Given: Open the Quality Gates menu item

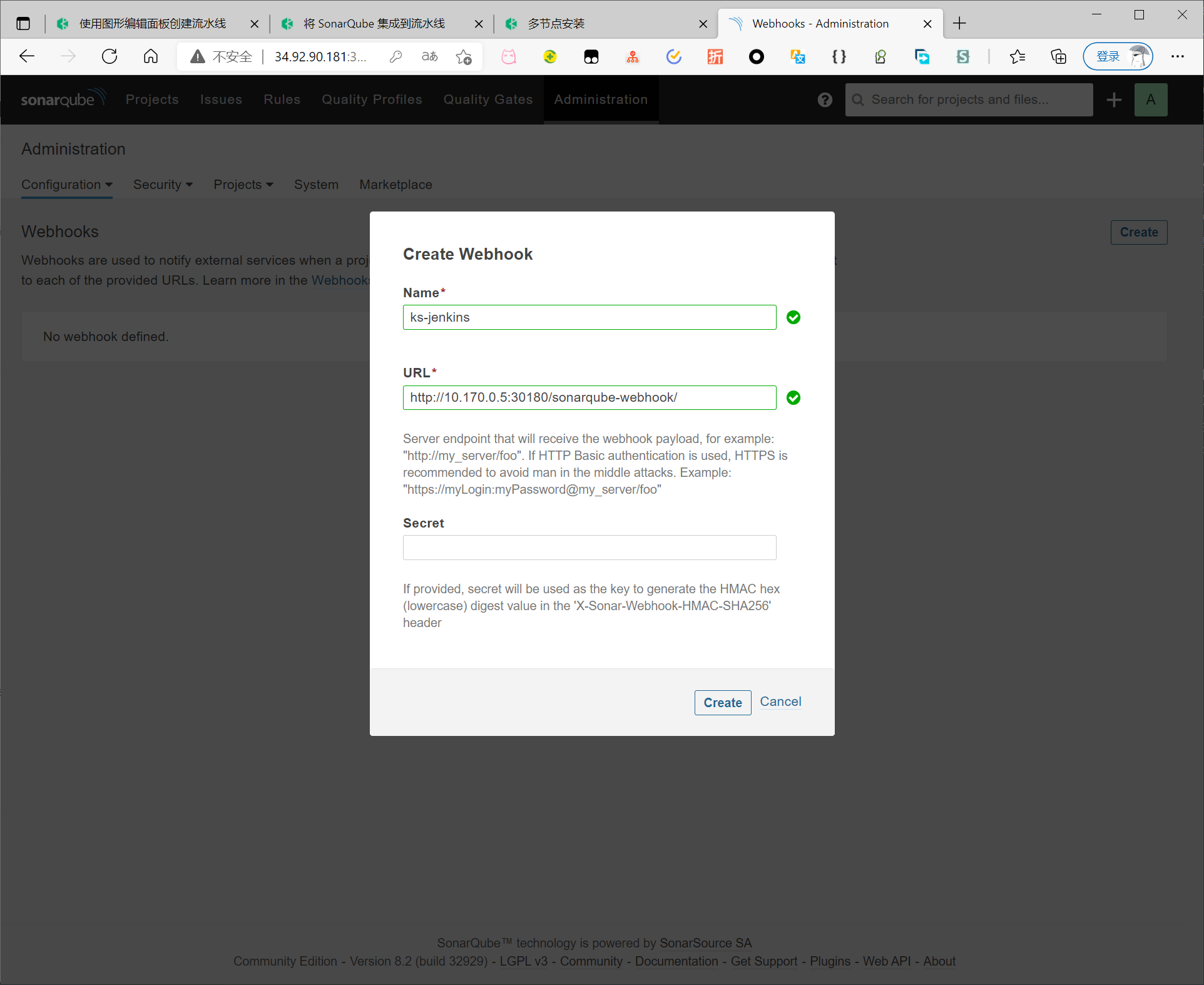Looking at the screenshot, I should coord(487,100).
